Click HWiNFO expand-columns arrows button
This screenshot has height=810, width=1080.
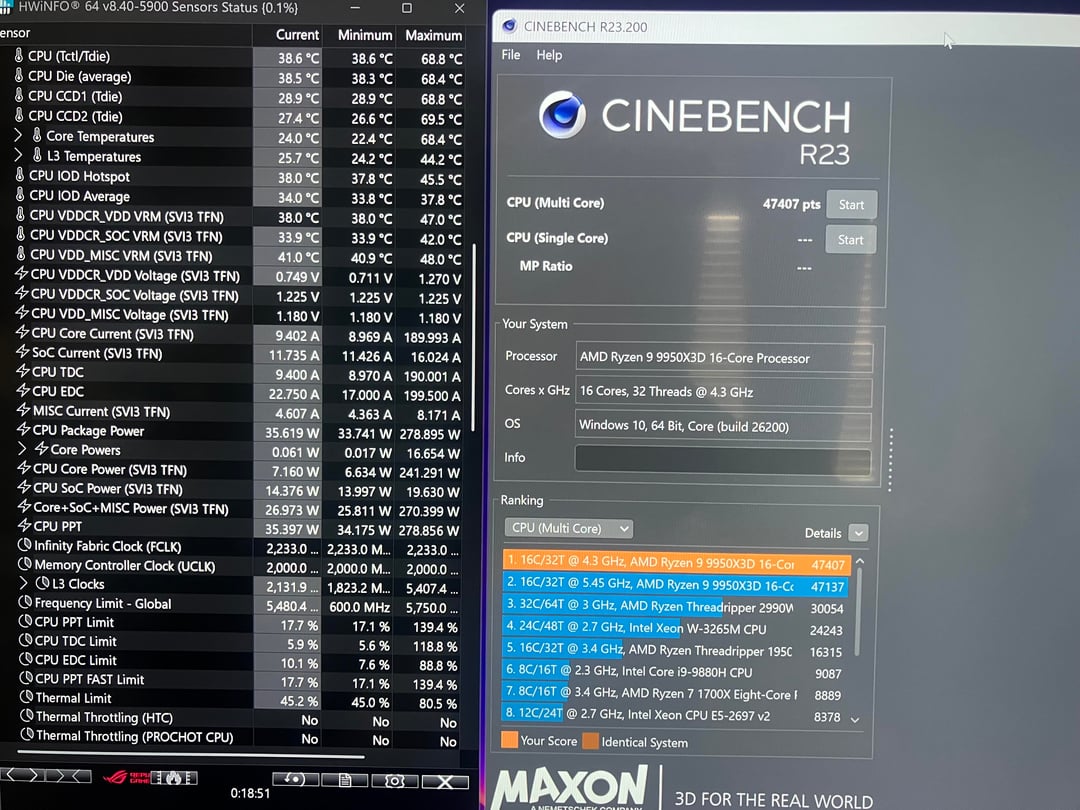pos(21,776)
